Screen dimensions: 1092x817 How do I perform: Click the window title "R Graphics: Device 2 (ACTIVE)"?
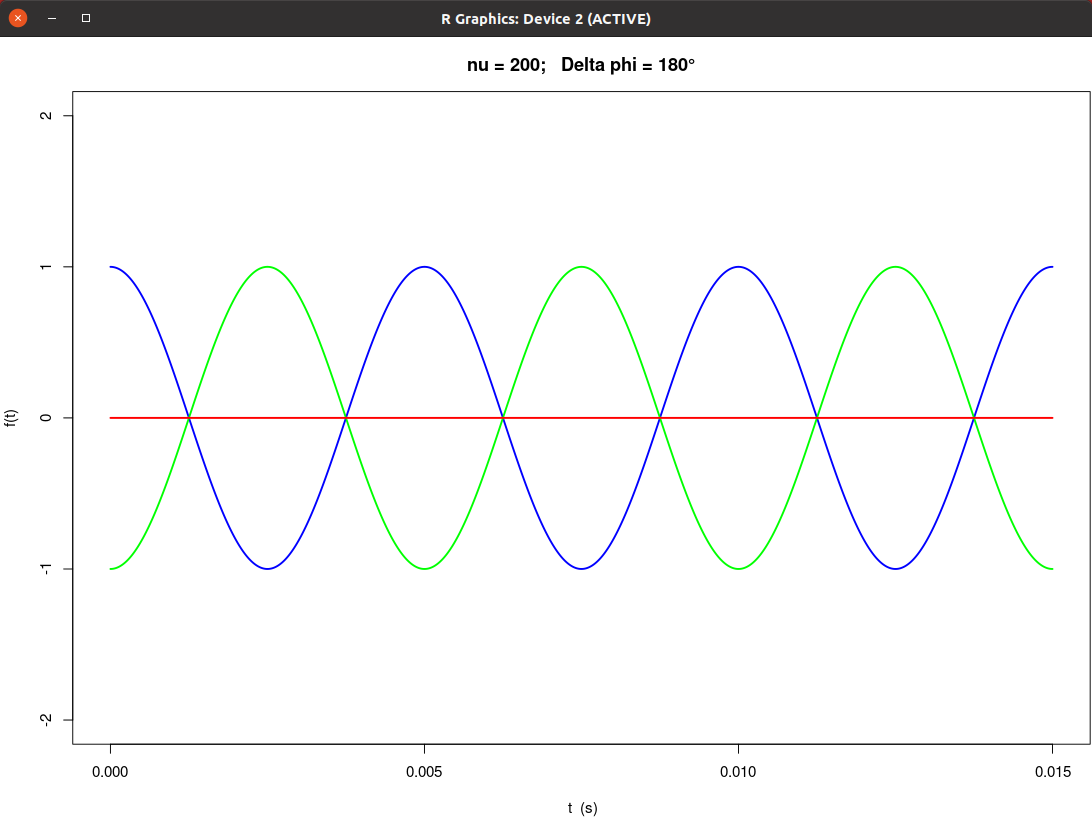coord(546,19)
